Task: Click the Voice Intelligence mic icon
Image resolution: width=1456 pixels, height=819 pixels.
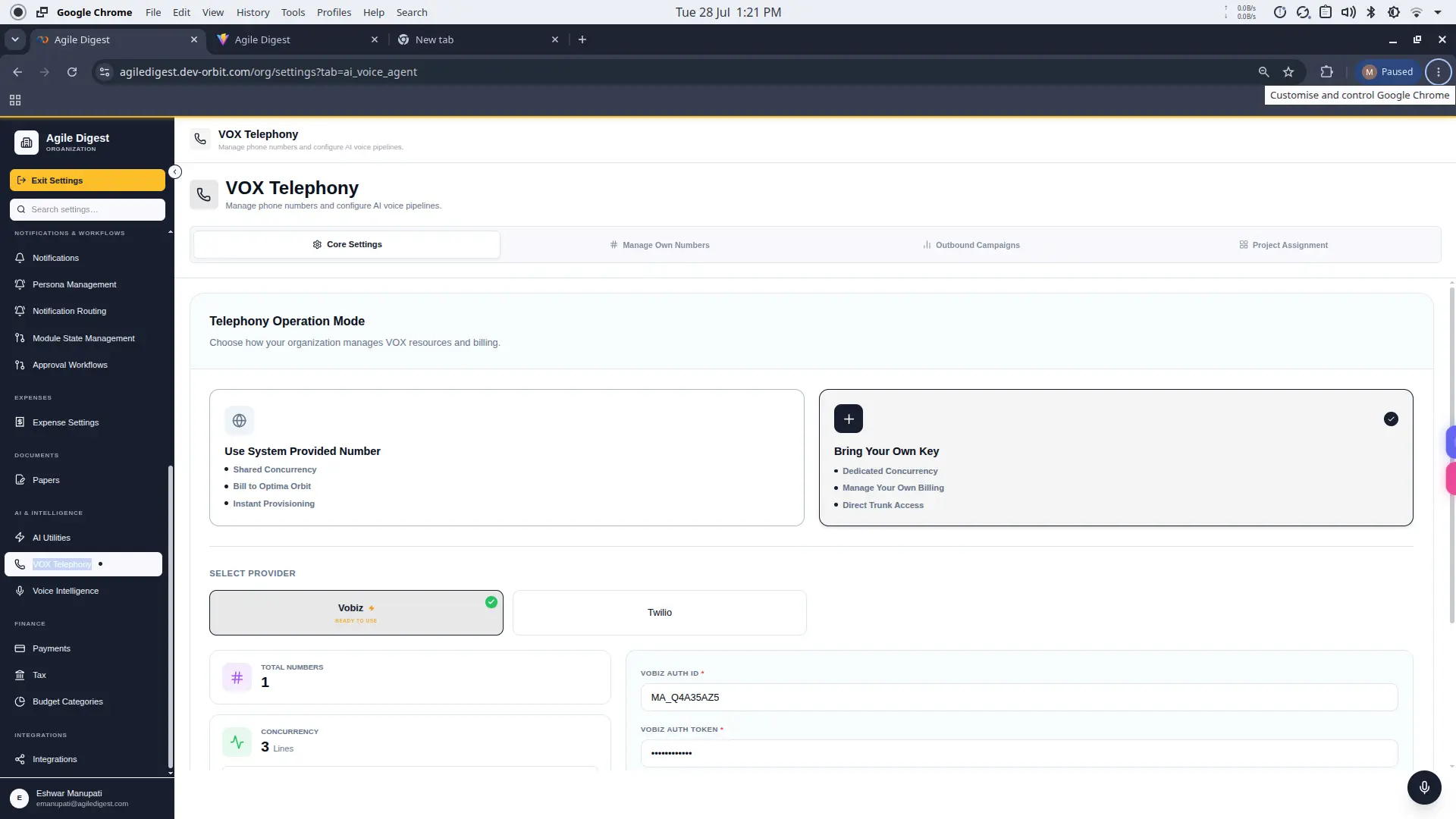Action: pos(20,591)
